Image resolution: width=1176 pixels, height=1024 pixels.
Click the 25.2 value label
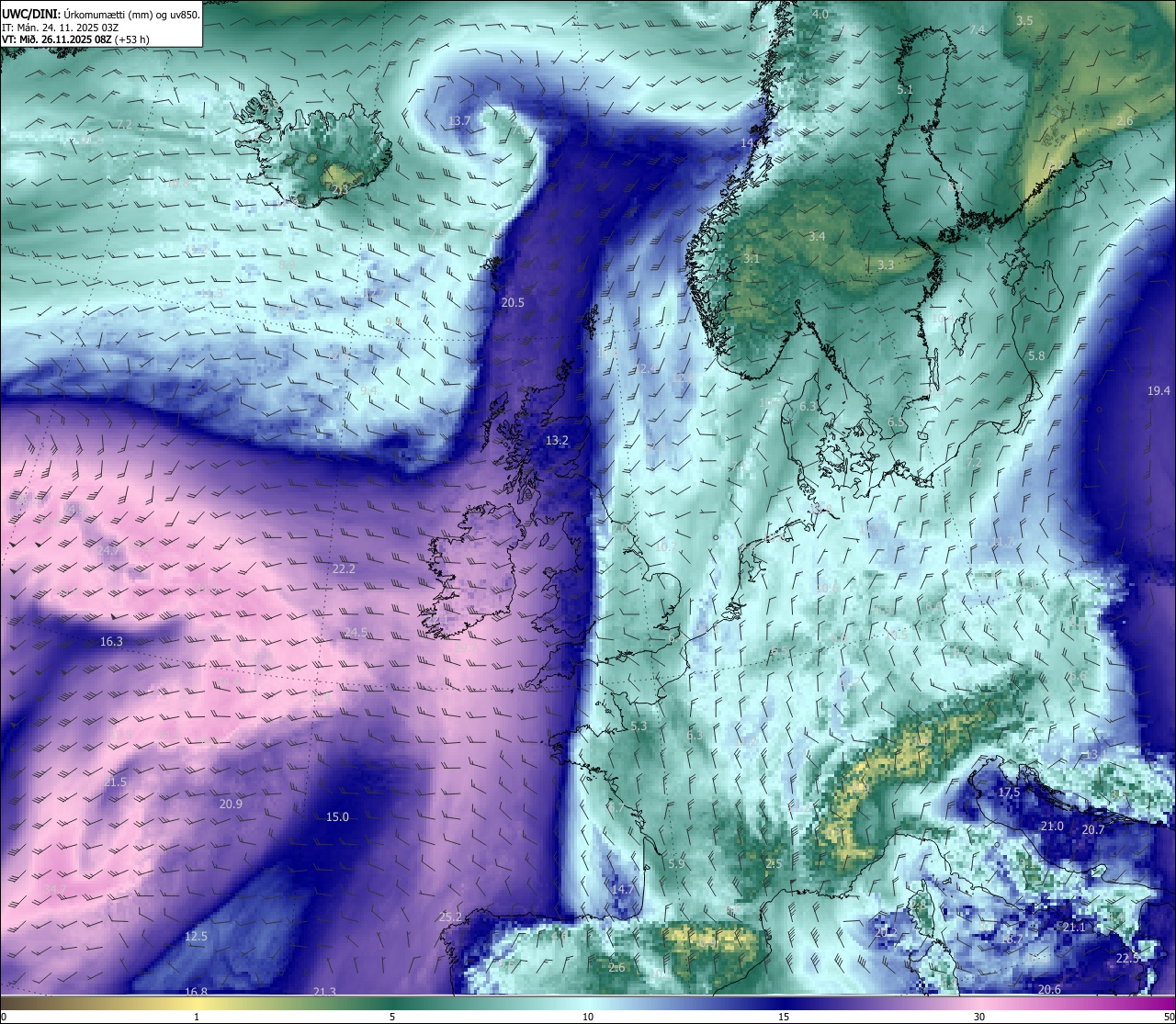point(450,917)
